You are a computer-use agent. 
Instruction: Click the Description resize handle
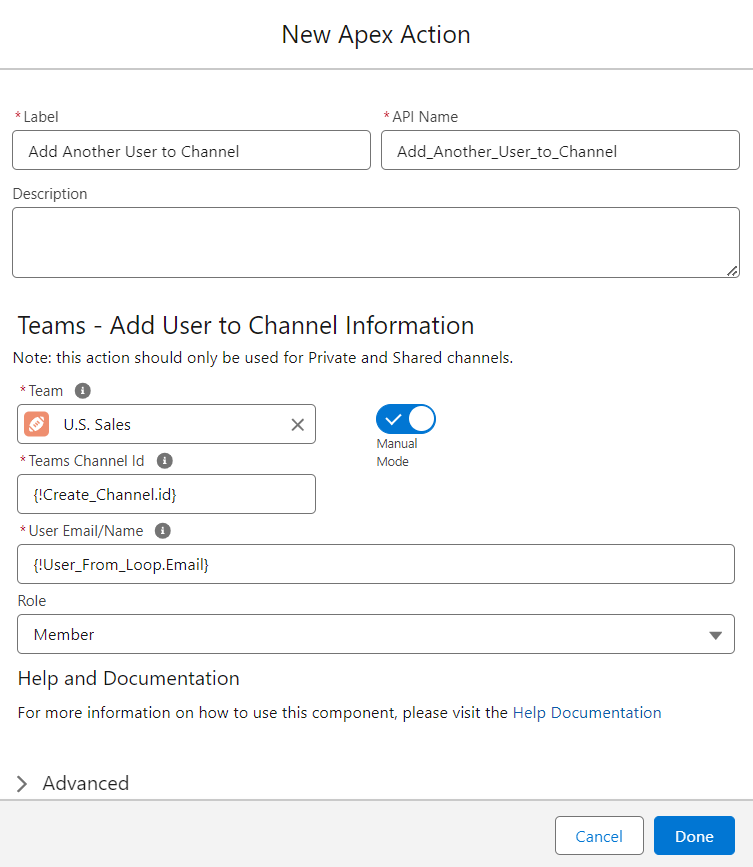point(732,270)
